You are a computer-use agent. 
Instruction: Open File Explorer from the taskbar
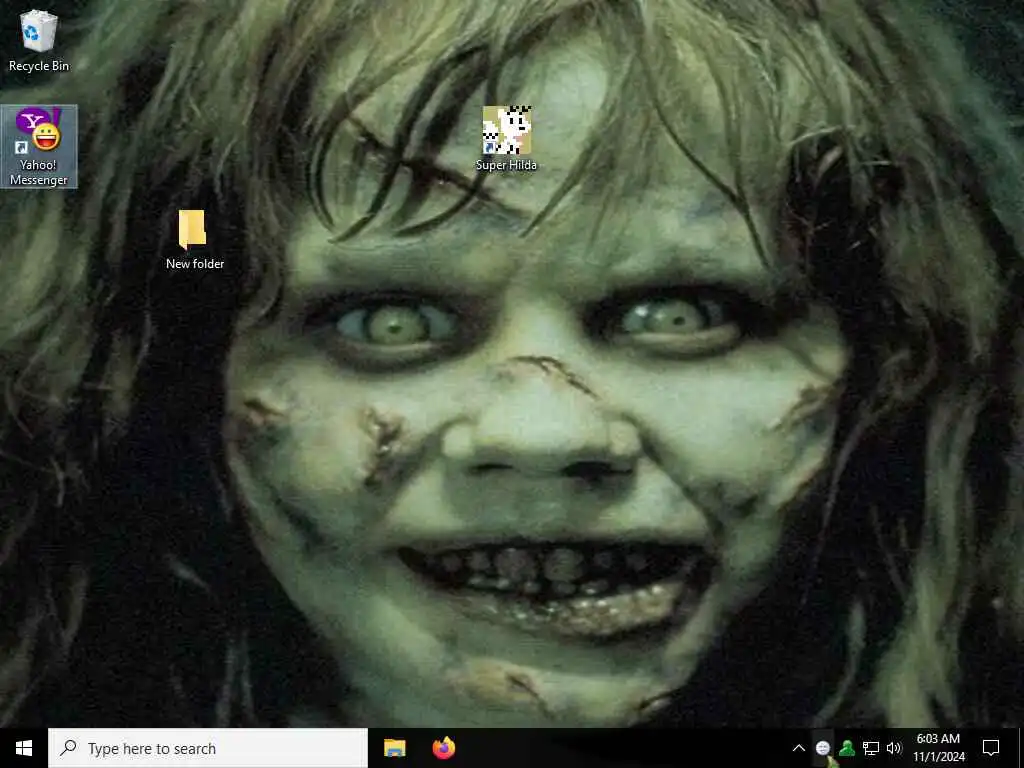click(x=394, y=748)
